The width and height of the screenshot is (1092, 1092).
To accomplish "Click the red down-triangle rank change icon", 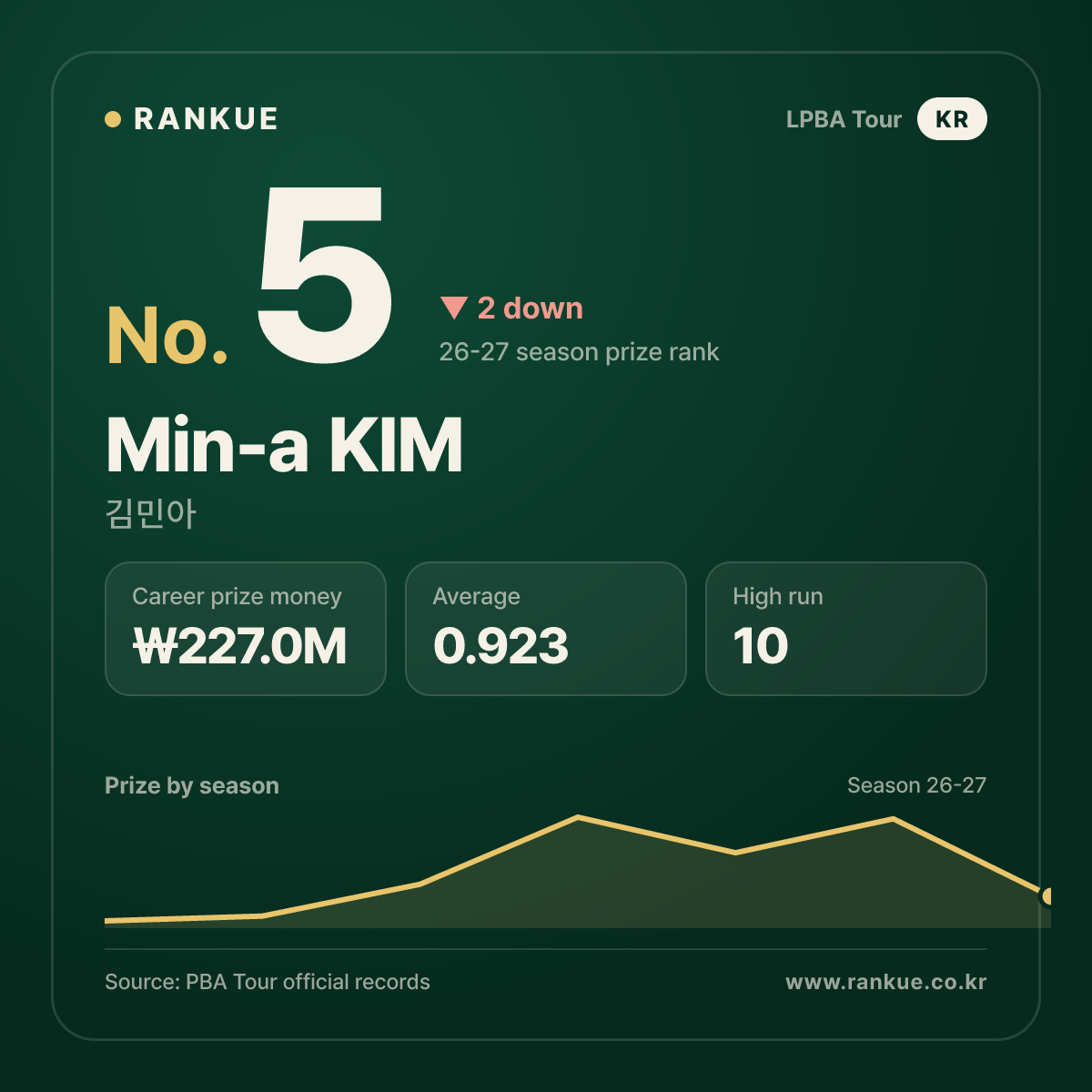I will 453,308.
